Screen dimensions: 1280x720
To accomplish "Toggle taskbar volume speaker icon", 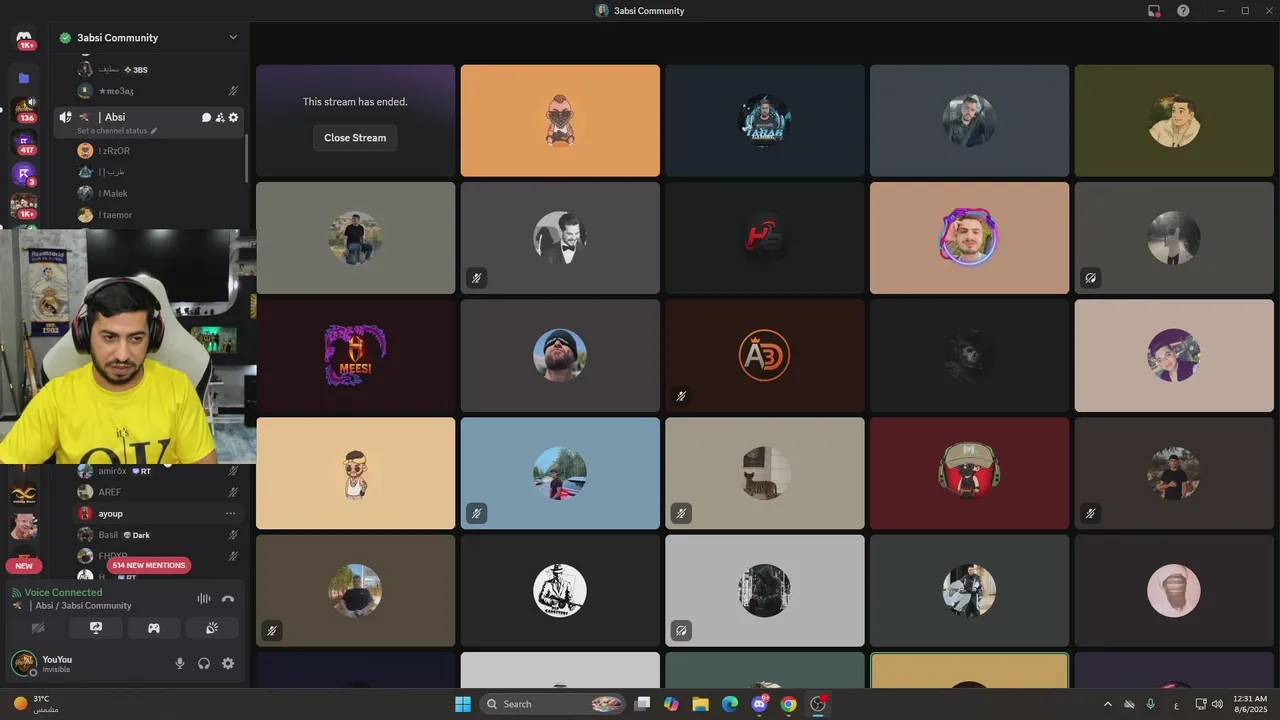I will pyautogui.click(x=1216, y=704).
